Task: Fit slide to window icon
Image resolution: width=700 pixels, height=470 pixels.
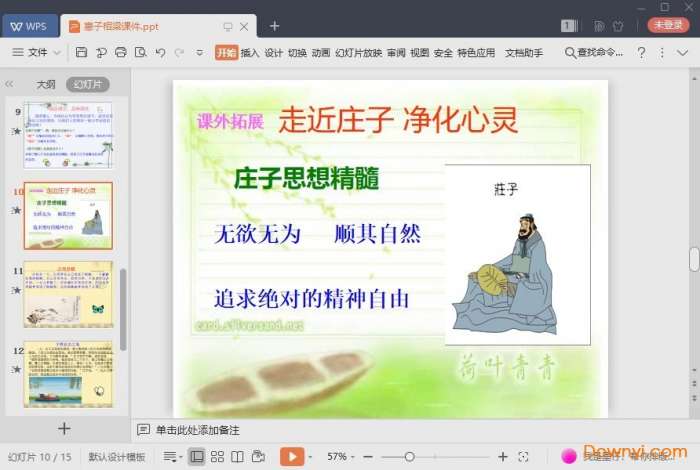Action: click(523, 457)
